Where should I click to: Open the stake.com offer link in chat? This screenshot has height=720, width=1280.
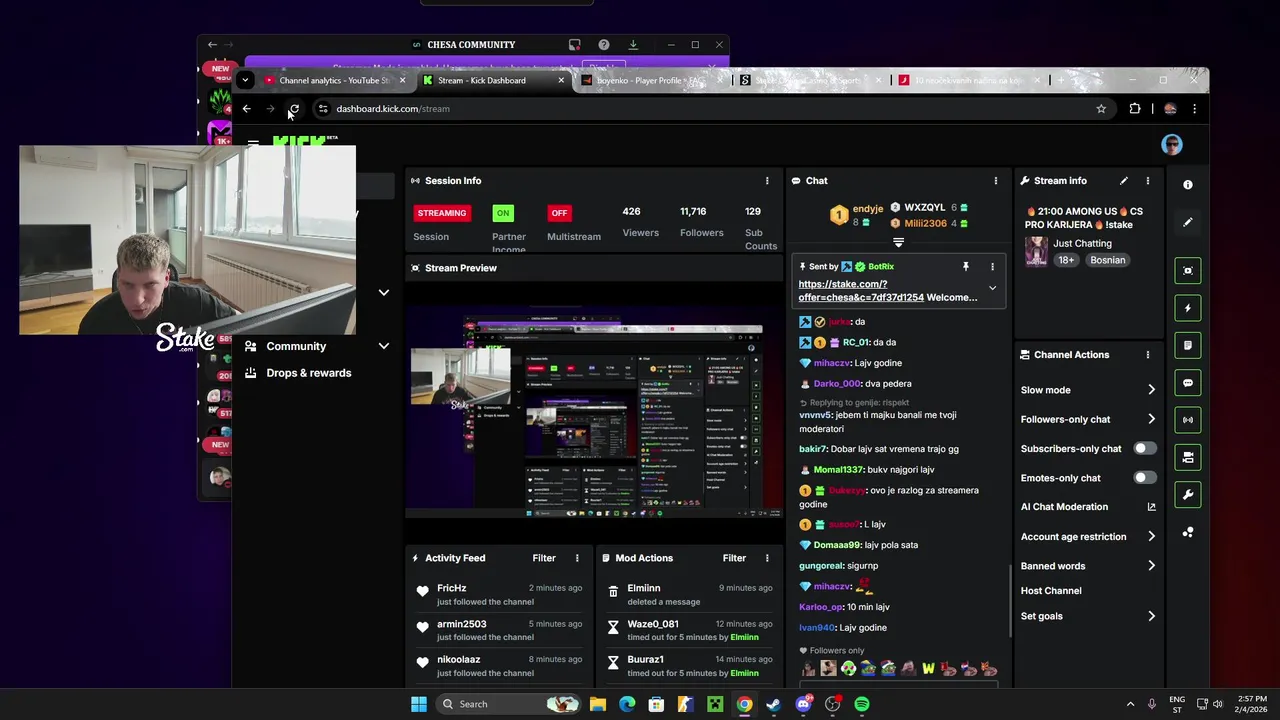(x=861, y=291)
